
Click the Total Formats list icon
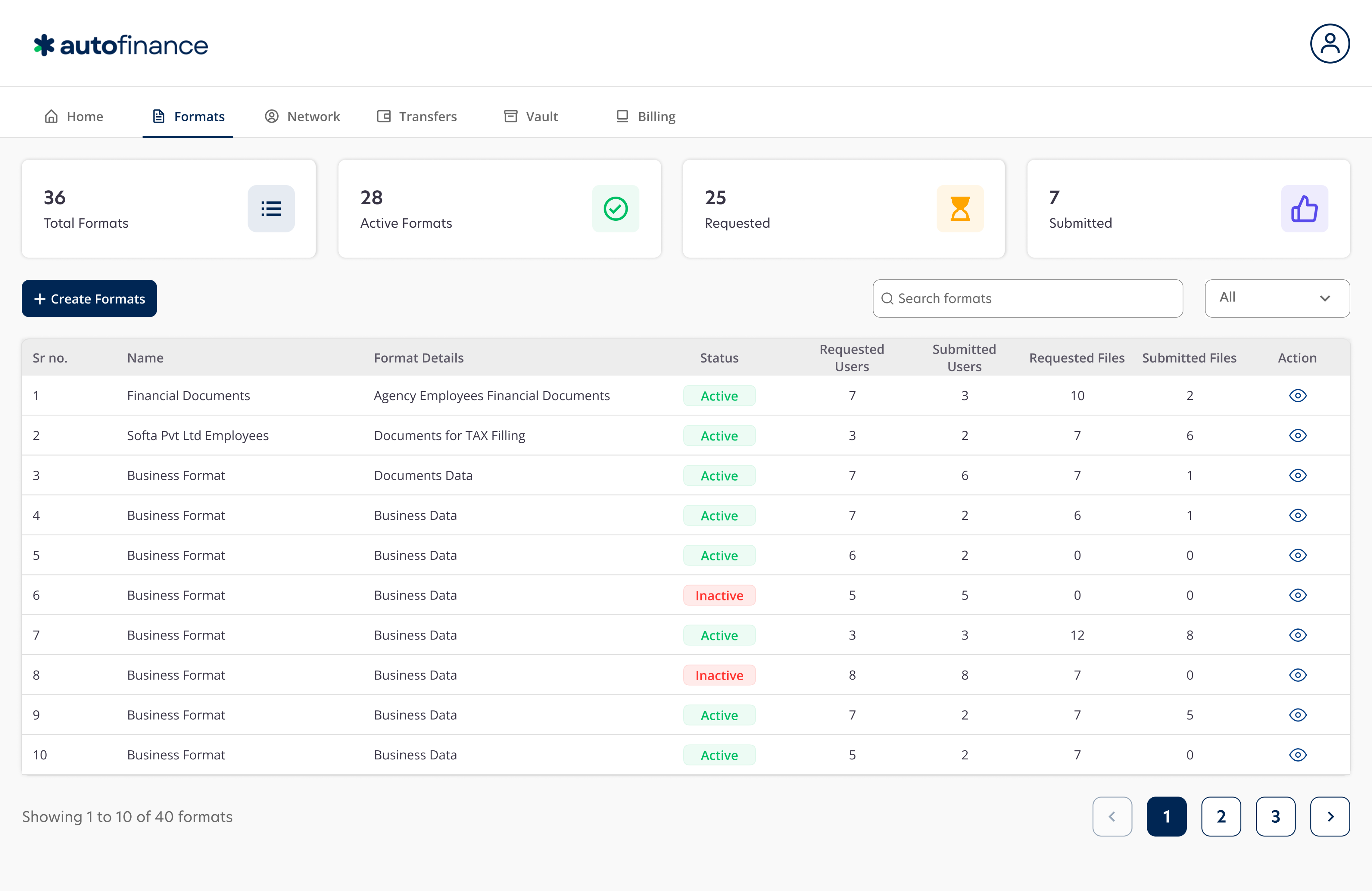coord(271,209)
